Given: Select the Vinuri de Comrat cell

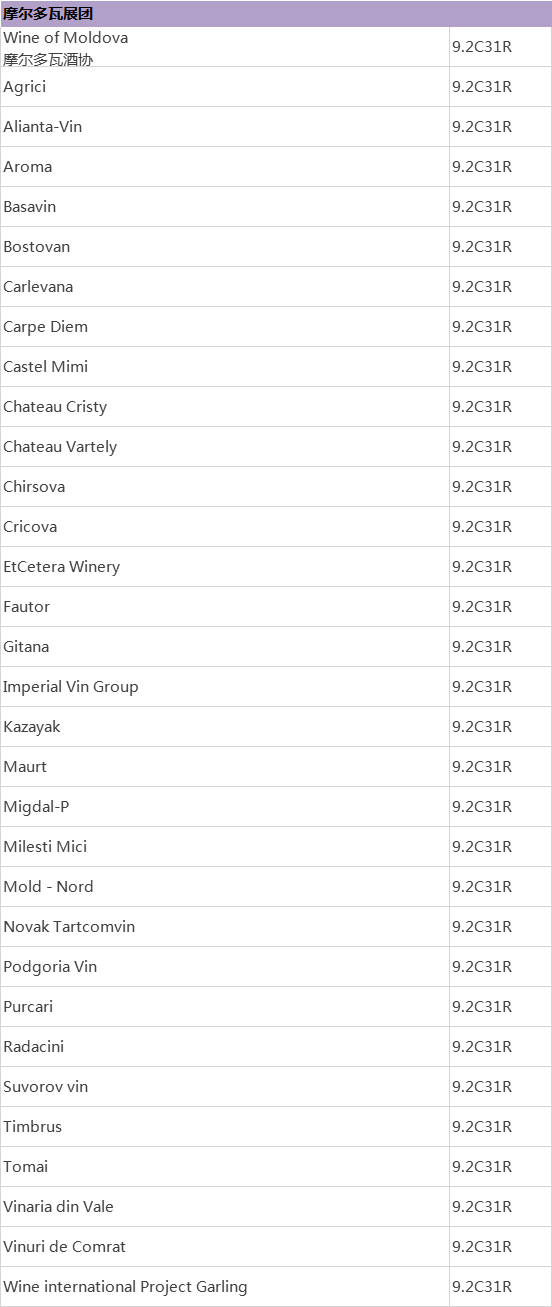Looking at the screenshot, I should (x=225, y=1247).
